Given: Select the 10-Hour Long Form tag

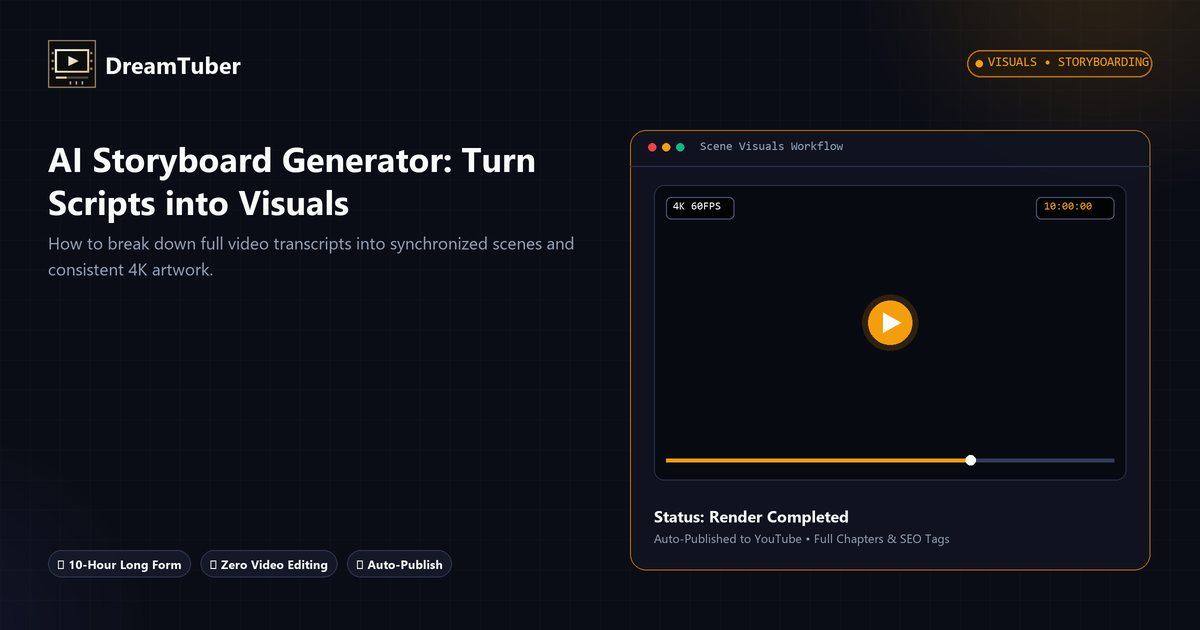Looking at the screenshot, I should [120, 565].
